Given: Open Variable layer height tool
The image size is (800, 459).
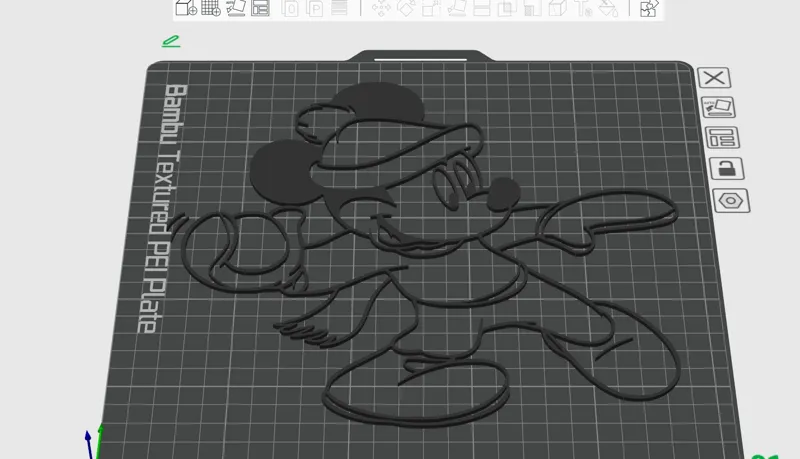Looking at the screenshot, I should coord(339,8).
